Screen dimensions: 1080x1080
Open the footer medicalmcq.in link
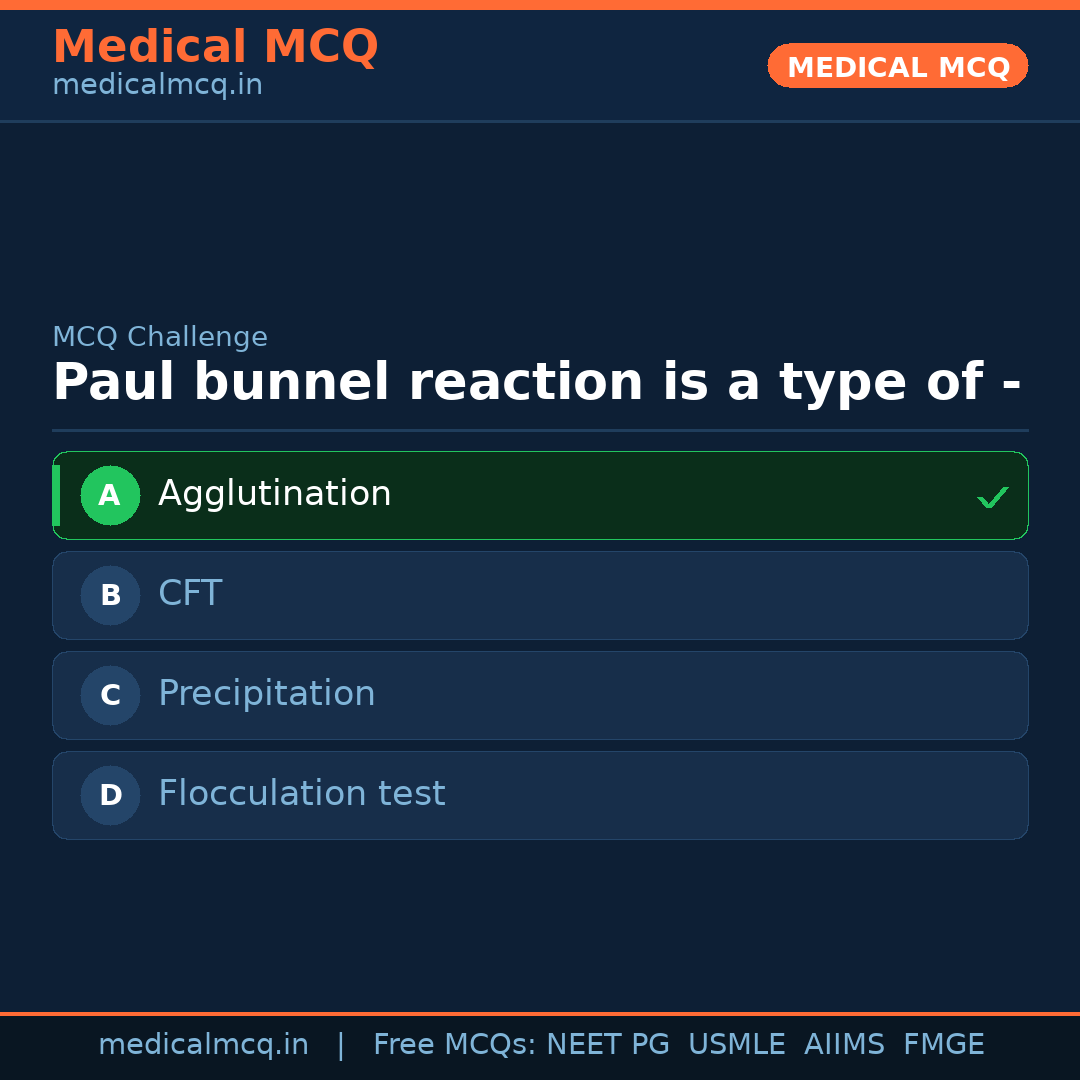tap(203, 1045)
